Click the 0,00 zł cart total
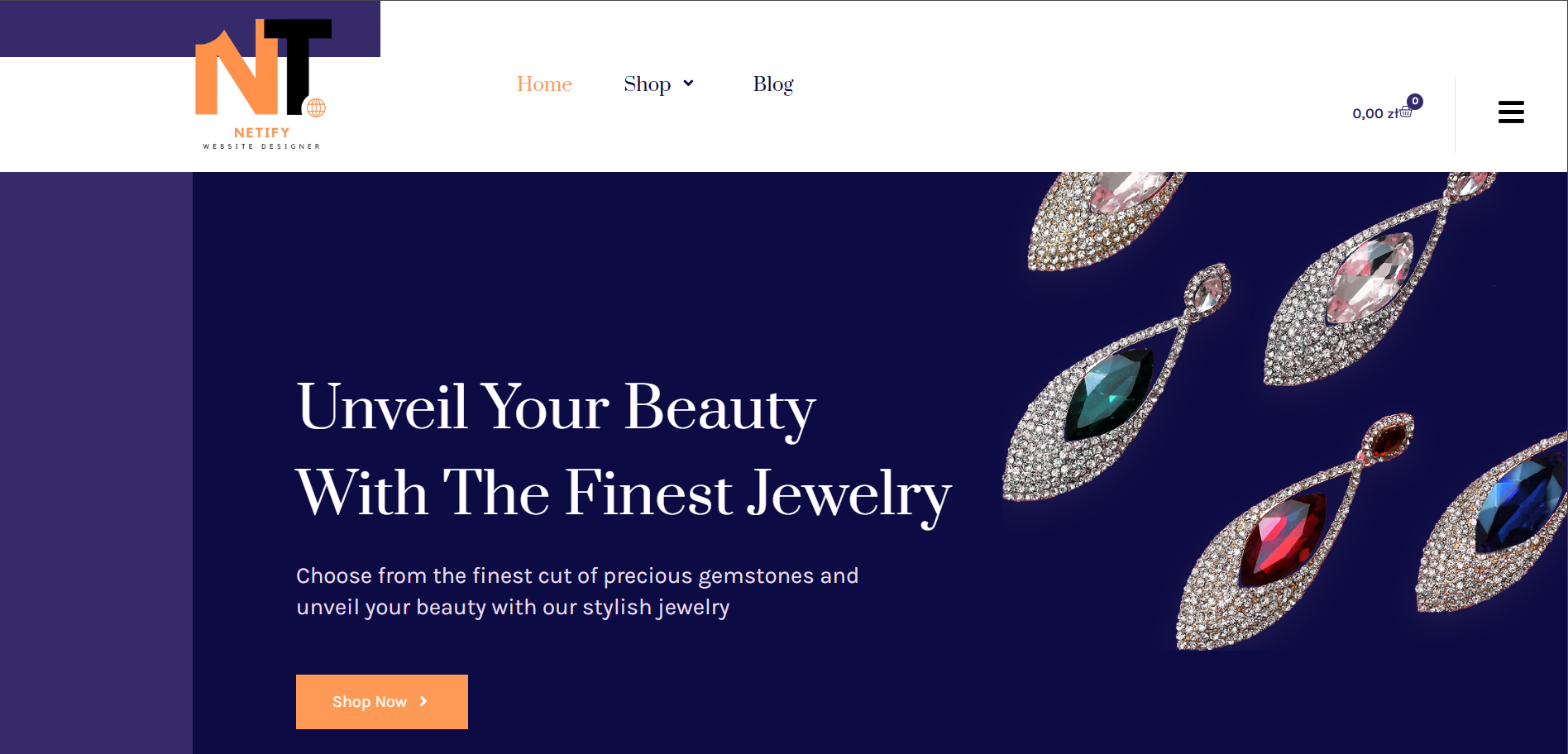This screenshot has width=1568, height=754. point(1373,113)
